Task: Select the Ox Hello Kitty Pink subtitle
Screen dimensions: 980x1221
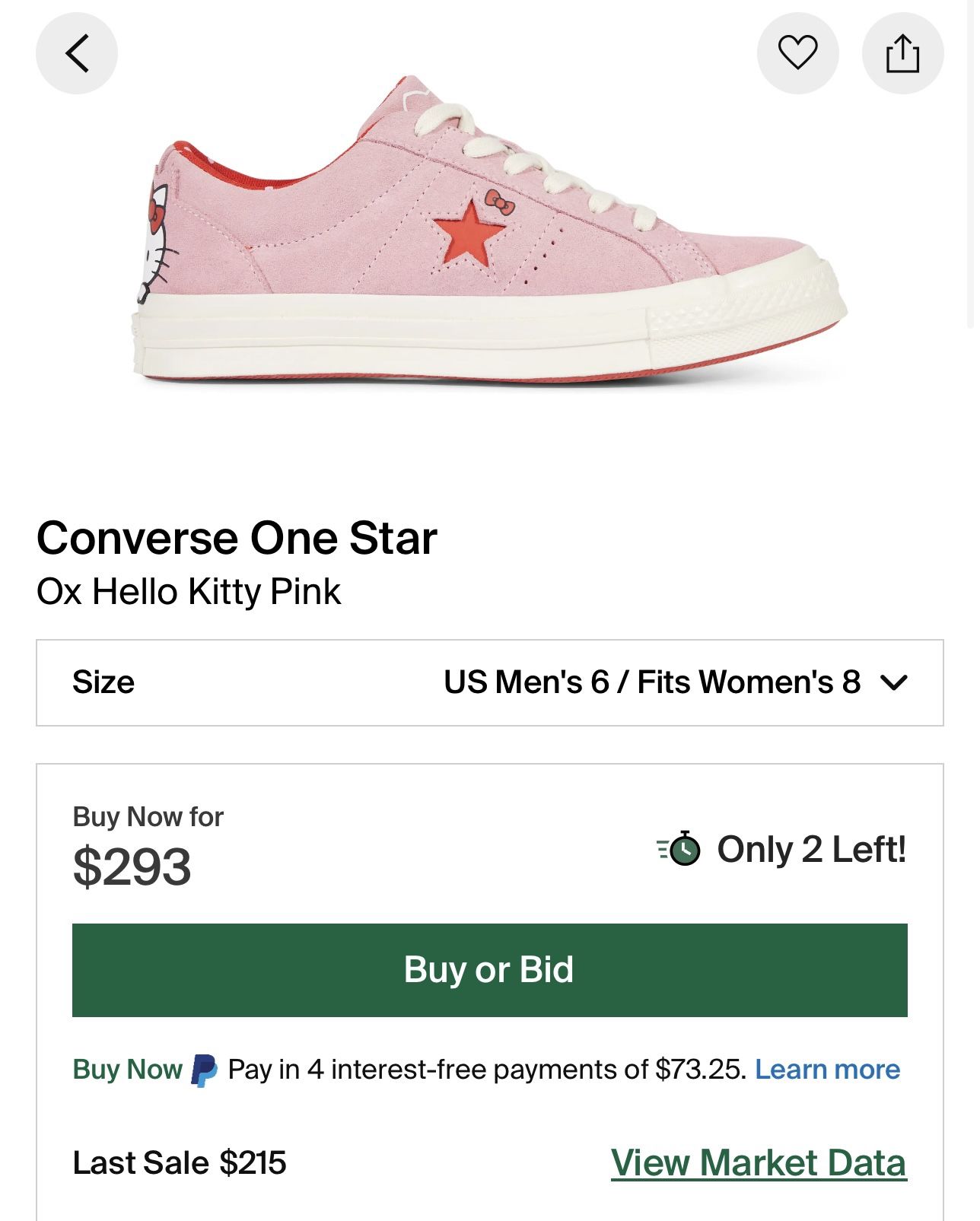Action: click(x=189, y=592)
